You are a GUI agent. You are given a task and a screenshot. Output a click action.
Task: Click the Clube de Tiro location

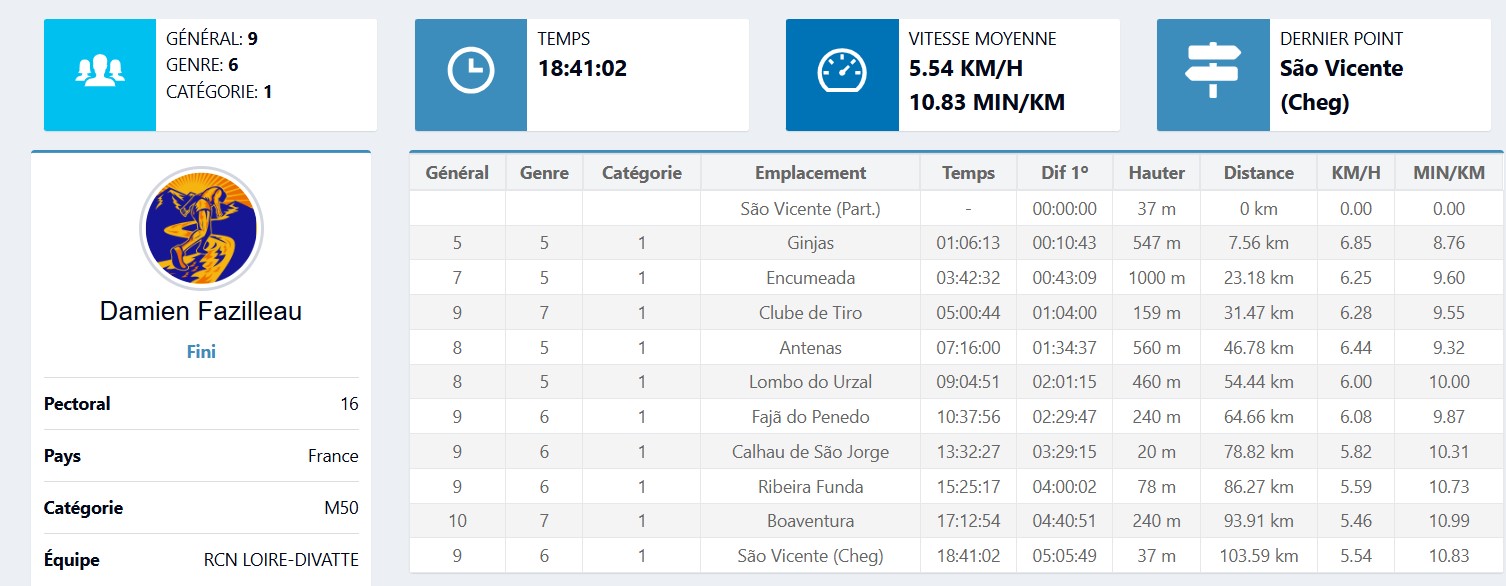810,313
